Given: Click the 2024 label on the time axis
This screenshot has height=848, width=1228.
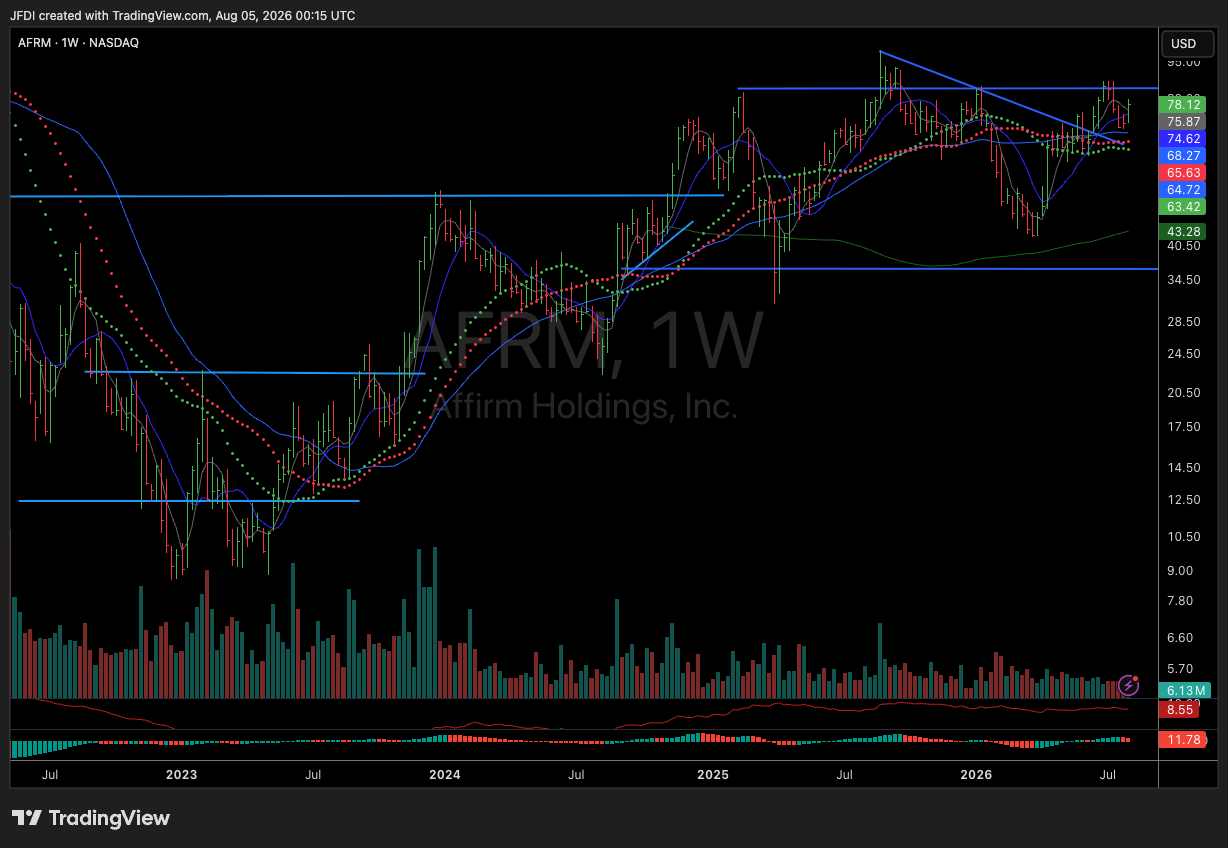Looking at the screenshot, I should [x=444, y=775].
